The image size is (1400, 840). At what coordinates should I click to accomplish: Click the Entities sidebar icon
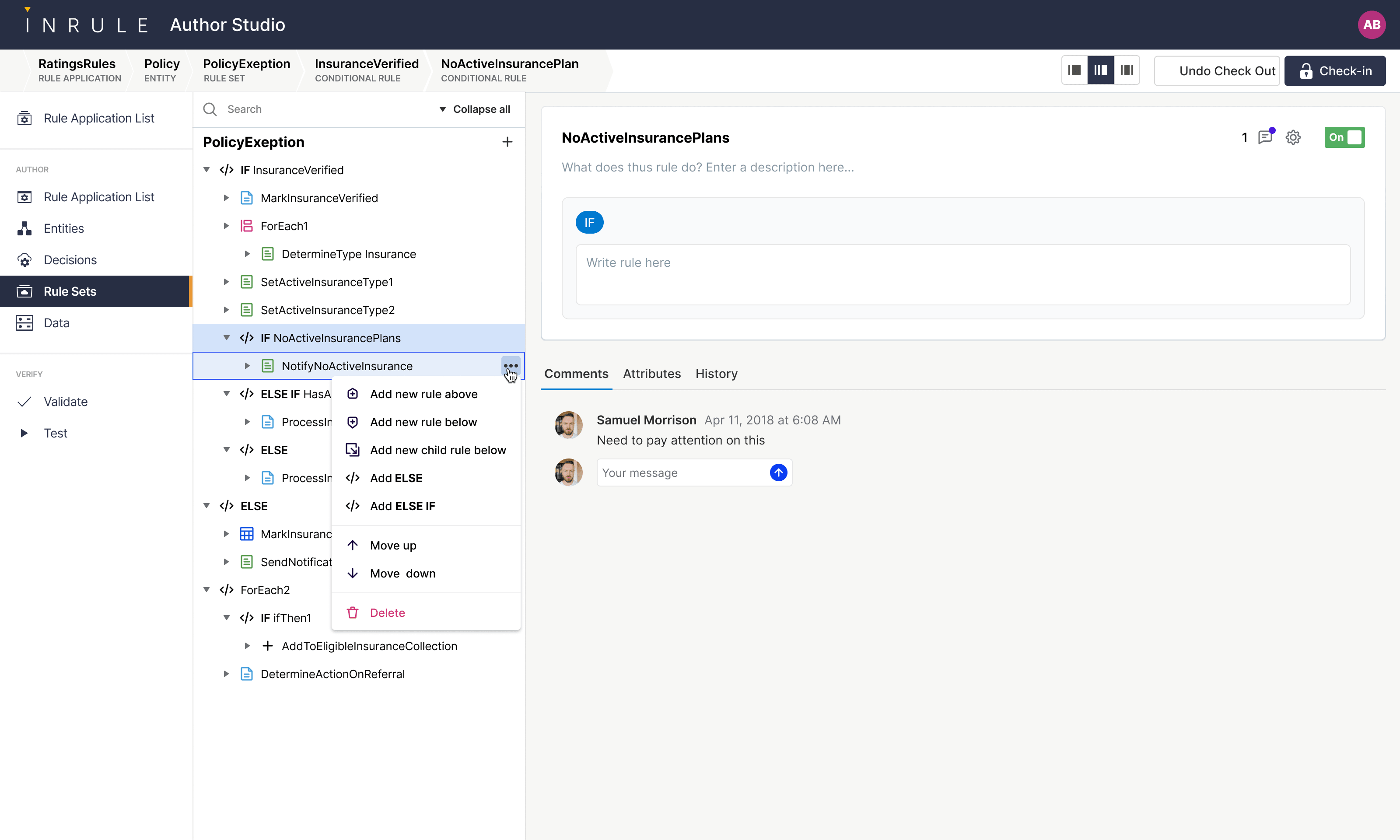tap(24, 229)
